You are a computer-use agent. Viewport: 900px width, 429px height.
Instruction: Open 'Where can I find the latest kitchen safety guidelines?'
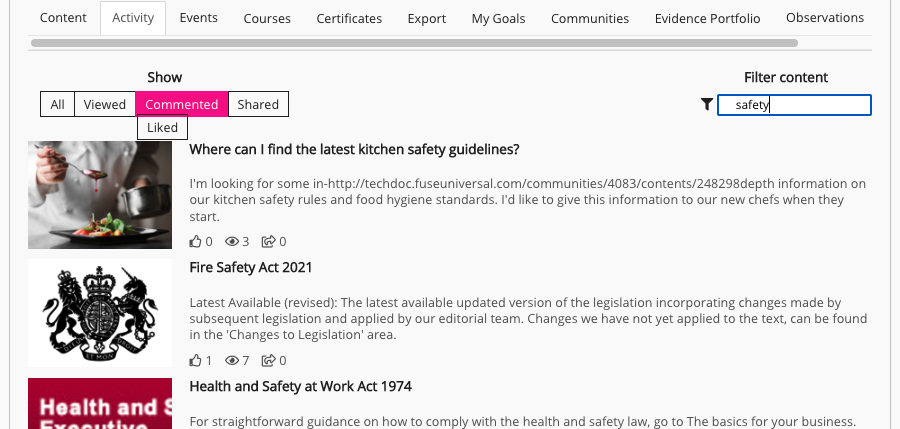click(x=354, y=150)
